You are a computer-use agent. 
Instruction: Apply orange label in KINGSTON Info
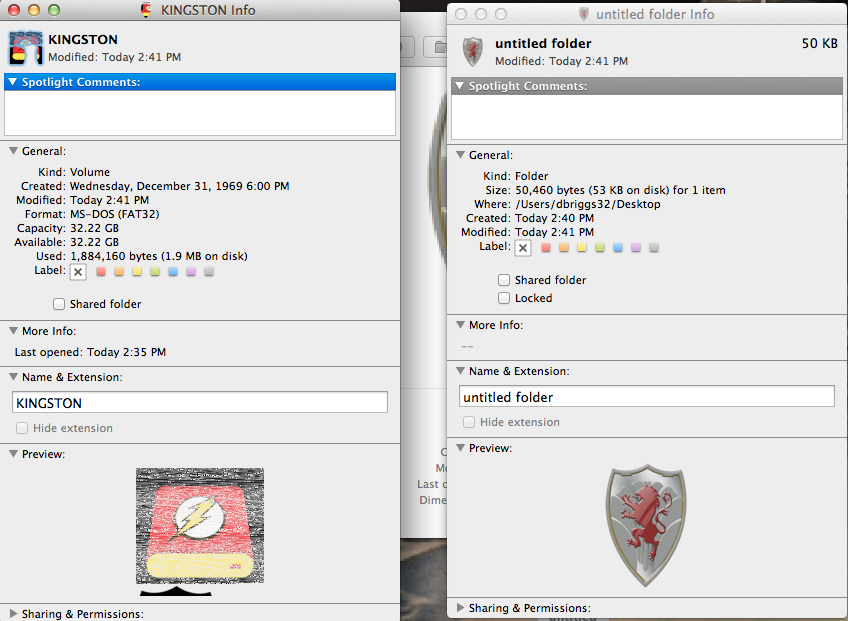pos(119,272)
